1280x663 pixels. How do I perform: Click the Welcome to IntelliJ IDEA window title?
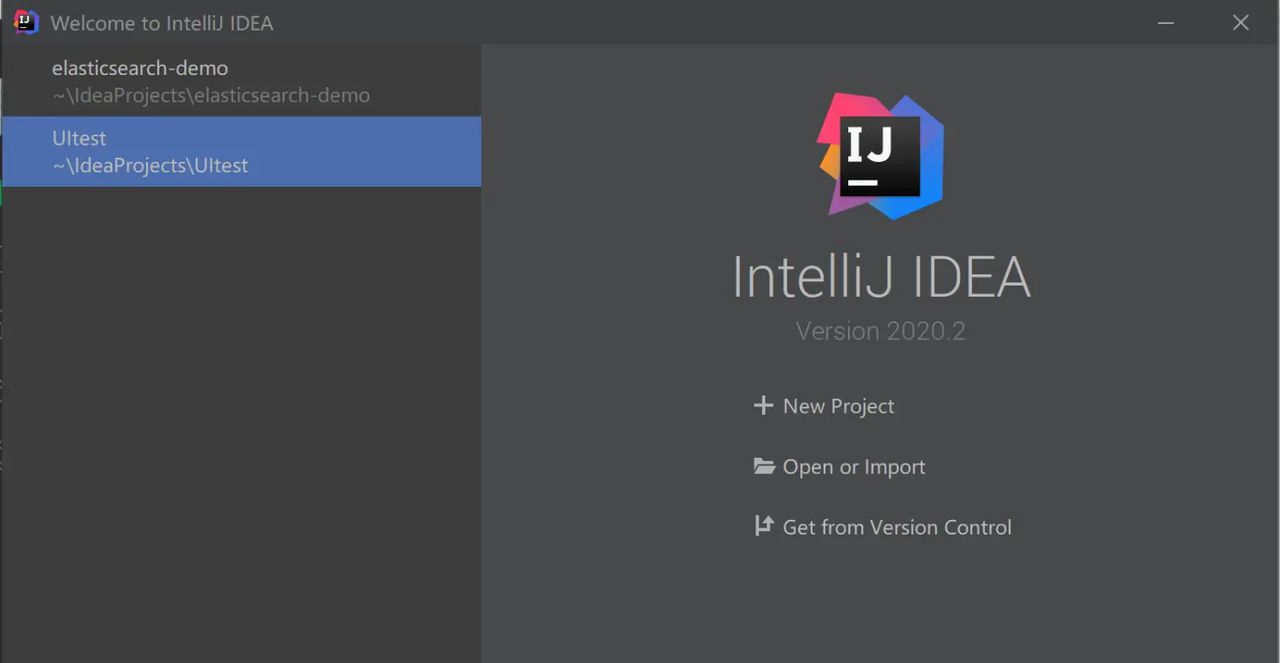161,23
